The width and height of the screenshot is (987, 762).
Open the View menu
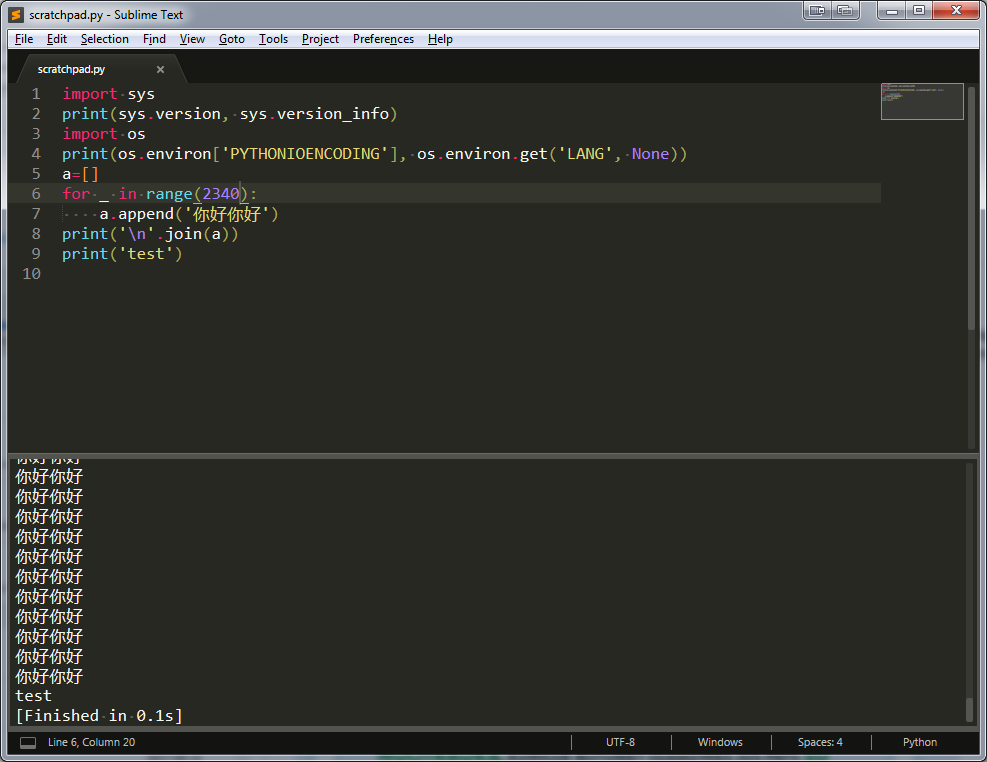click(192, 39)
